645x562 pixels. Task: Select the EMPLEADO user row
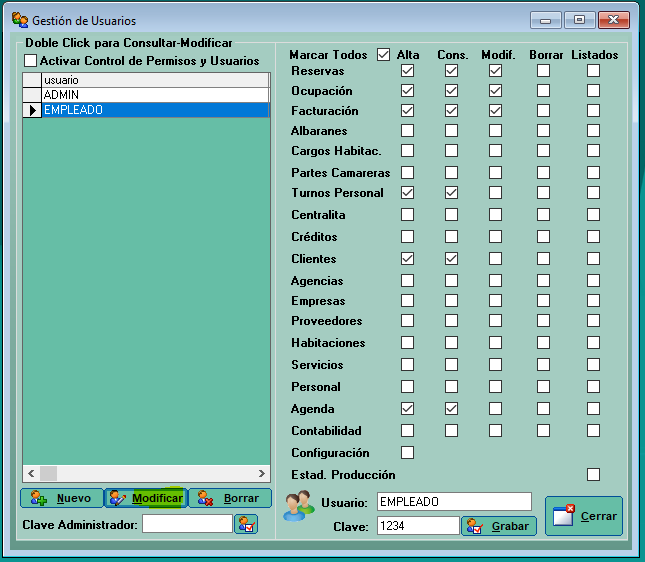pyautogui.click(x=155, y=110)
